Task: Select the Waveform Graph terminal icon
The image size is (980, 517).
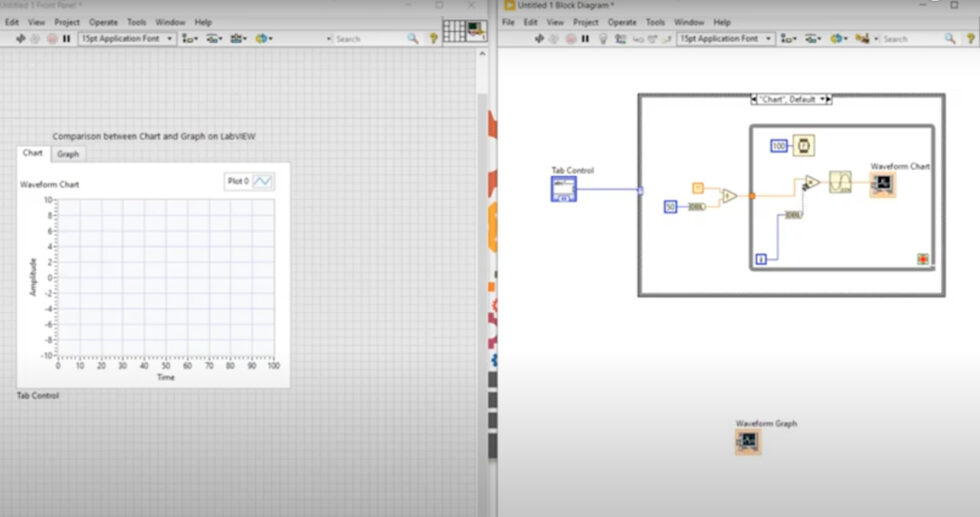Action: point(748,441)
